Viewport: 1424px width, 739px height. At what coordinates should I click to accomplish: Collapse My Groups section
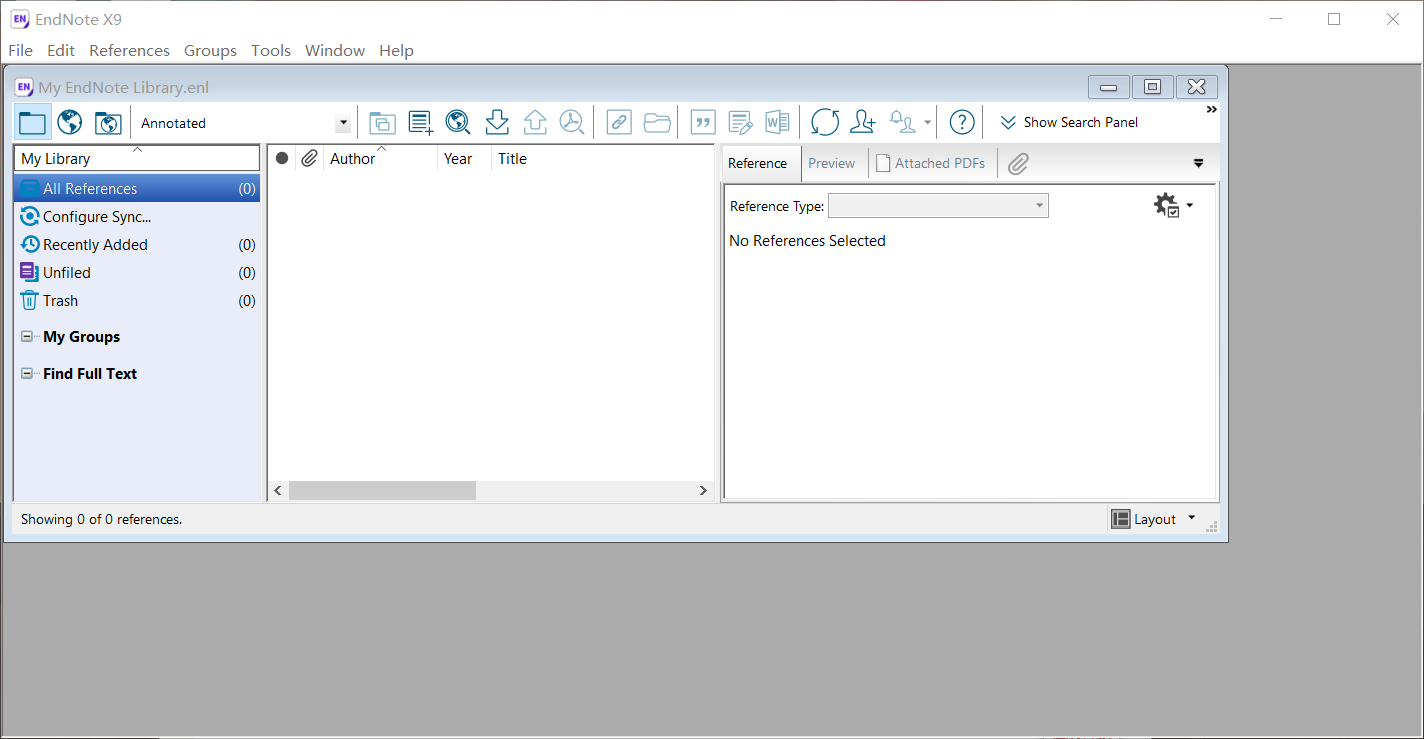(x=27, y=337)
